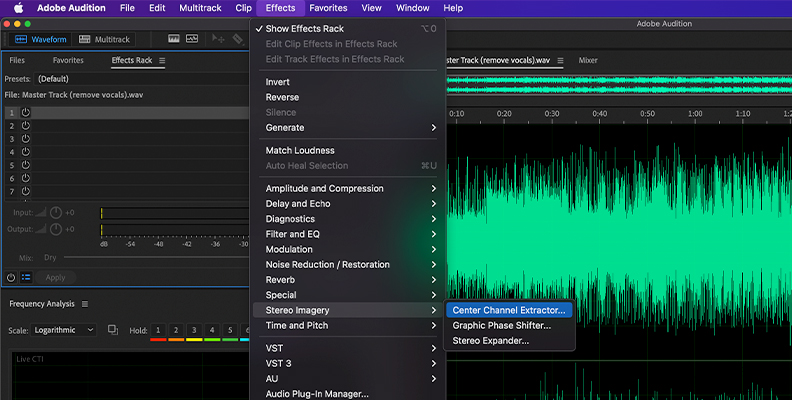Choose Graphic Phase Shifter effect

[509, 325]
